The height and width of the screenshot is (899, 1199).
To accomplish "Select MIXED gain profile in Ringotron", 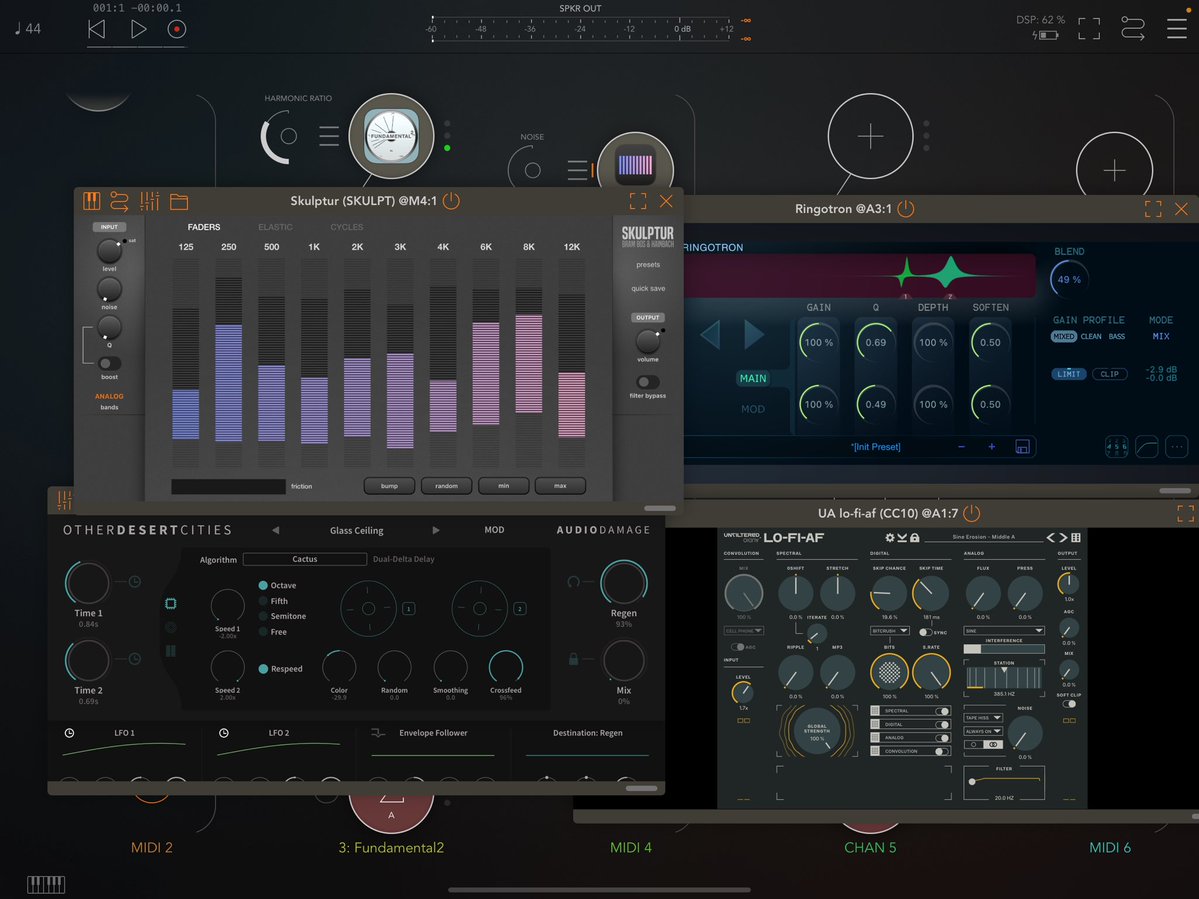I will pyautogui.click(x=1064, y=336).
